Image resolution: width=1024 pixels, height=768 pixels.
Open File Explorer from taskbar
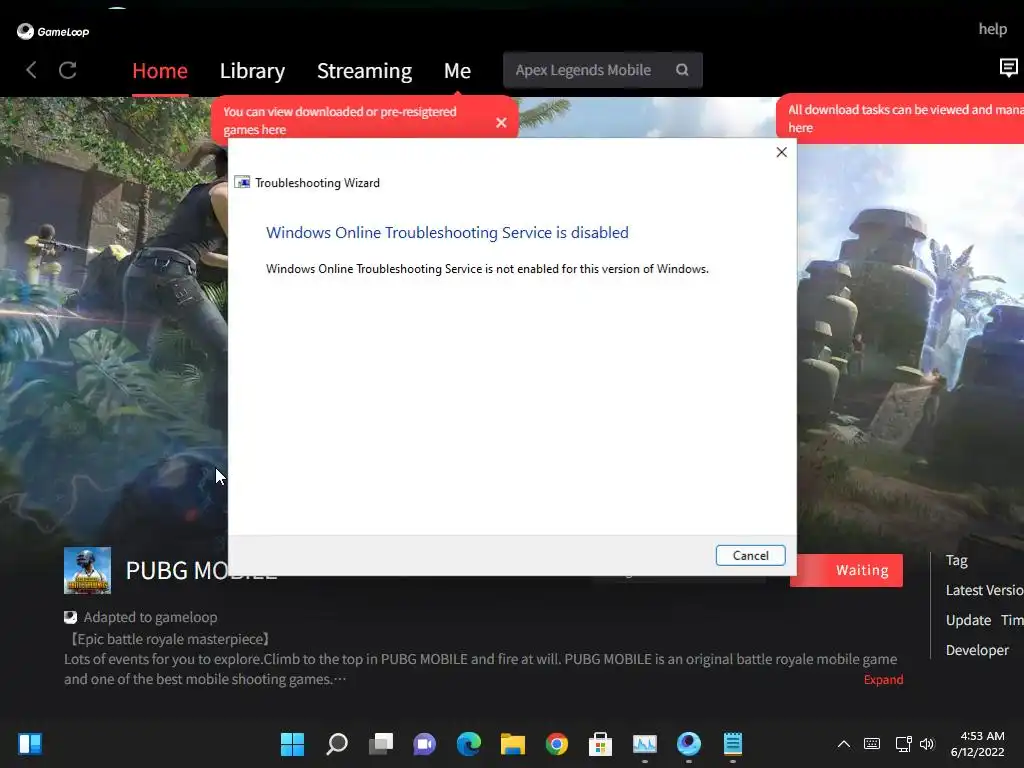coord(513,743)
